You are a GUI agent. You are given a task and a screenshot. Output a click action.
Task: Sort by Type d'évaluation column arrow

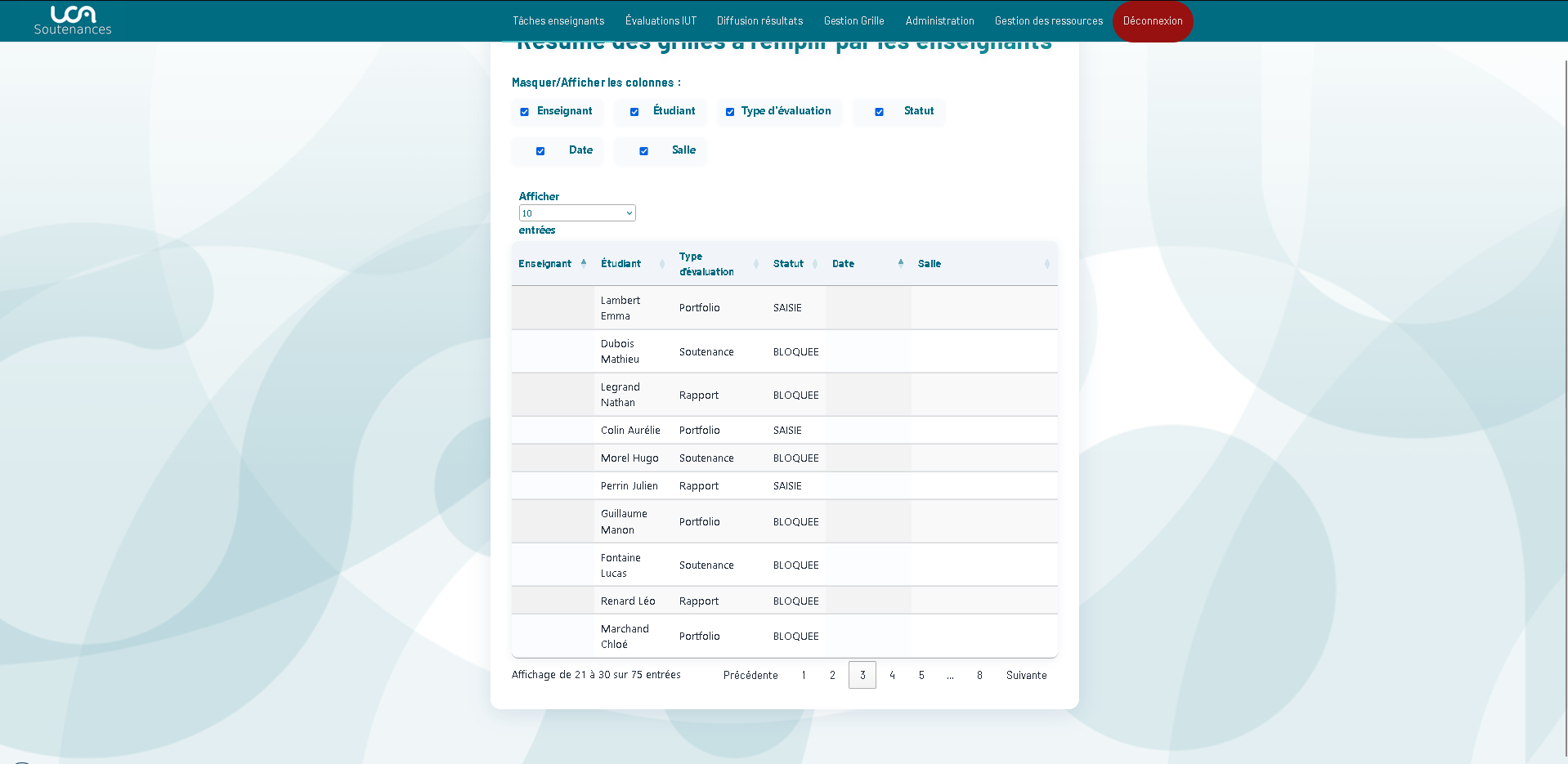[x=756, y=264]
